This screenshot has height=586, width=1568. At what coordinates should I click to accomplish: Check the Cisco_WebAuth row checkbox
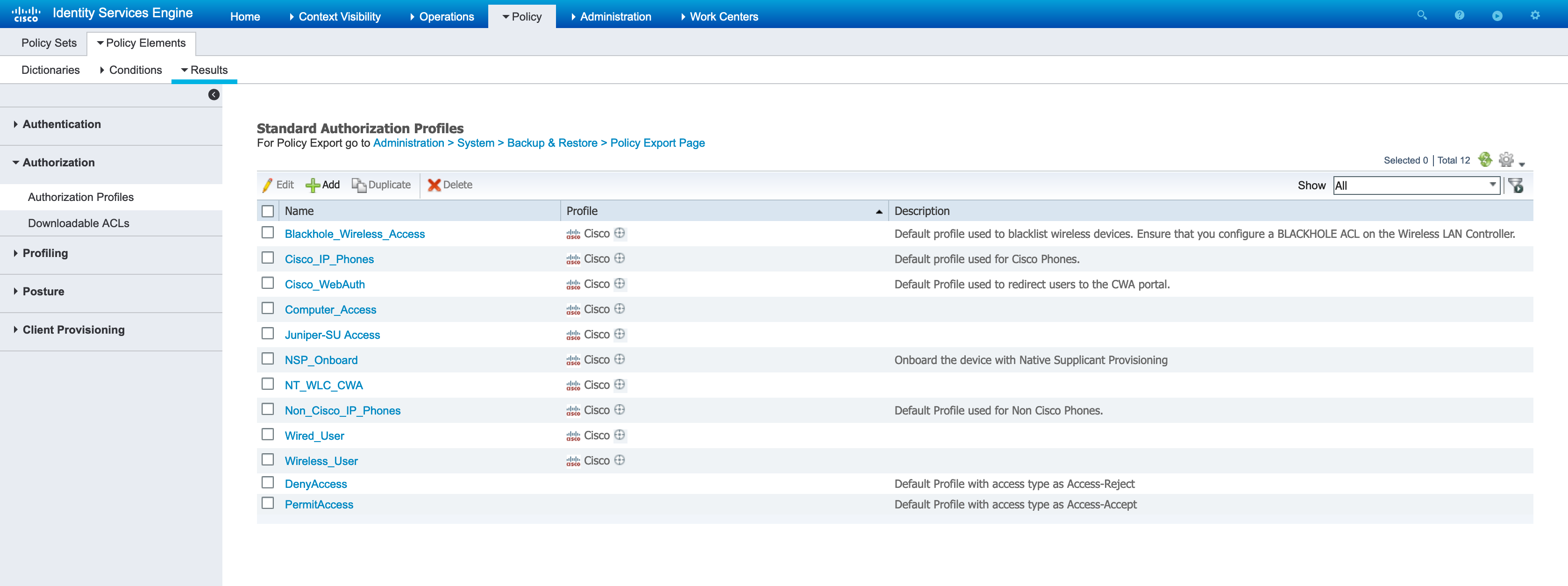268,283
